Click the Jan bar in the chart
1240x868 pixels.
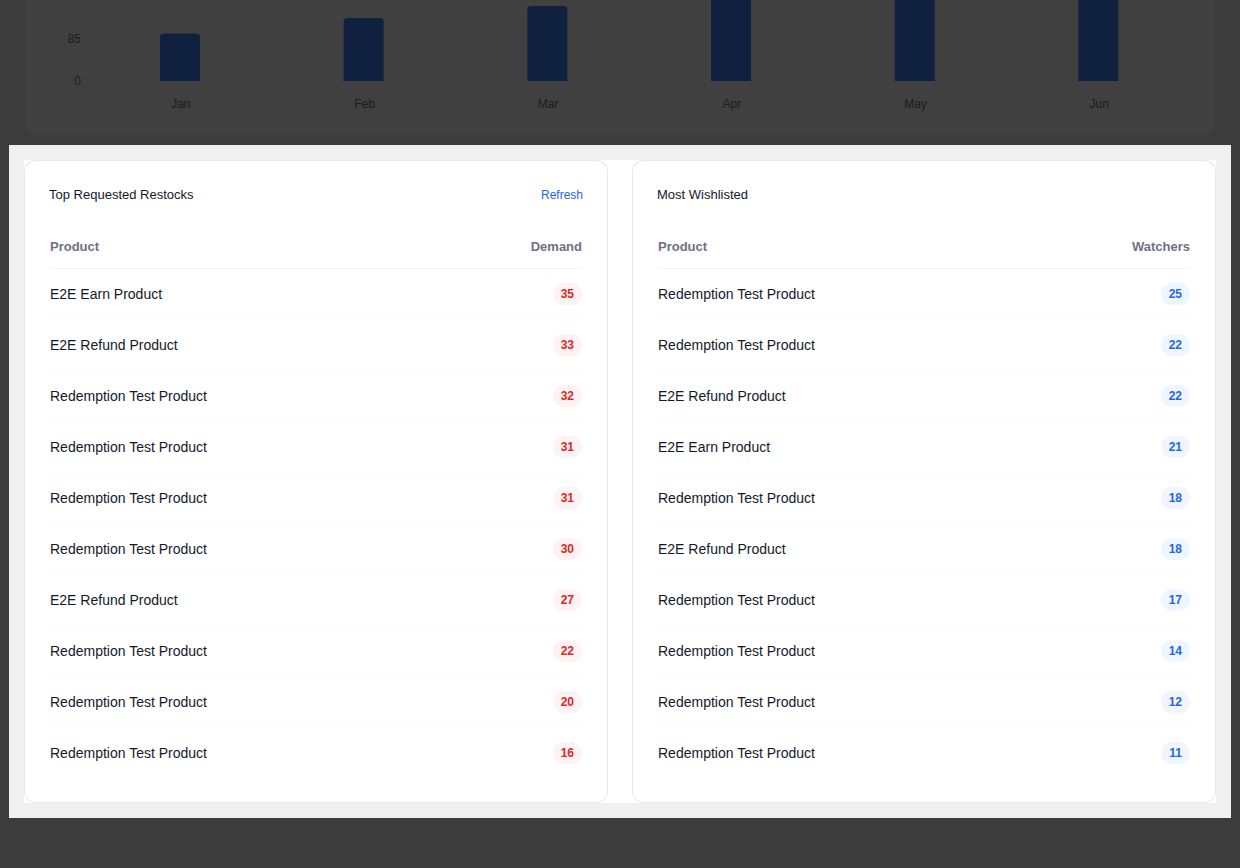point(180,57)
